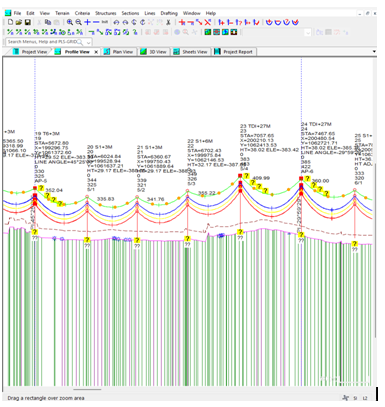Open the View menu
Image resolution: width=385 pixels, height=407 pixels.
(x=45, y=13)
